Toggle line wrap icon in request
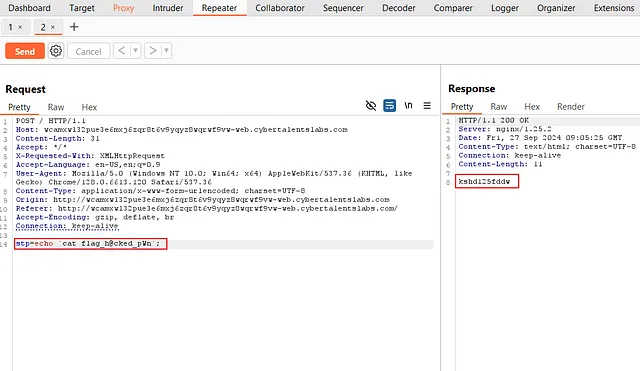 click(x=389, y=106)
